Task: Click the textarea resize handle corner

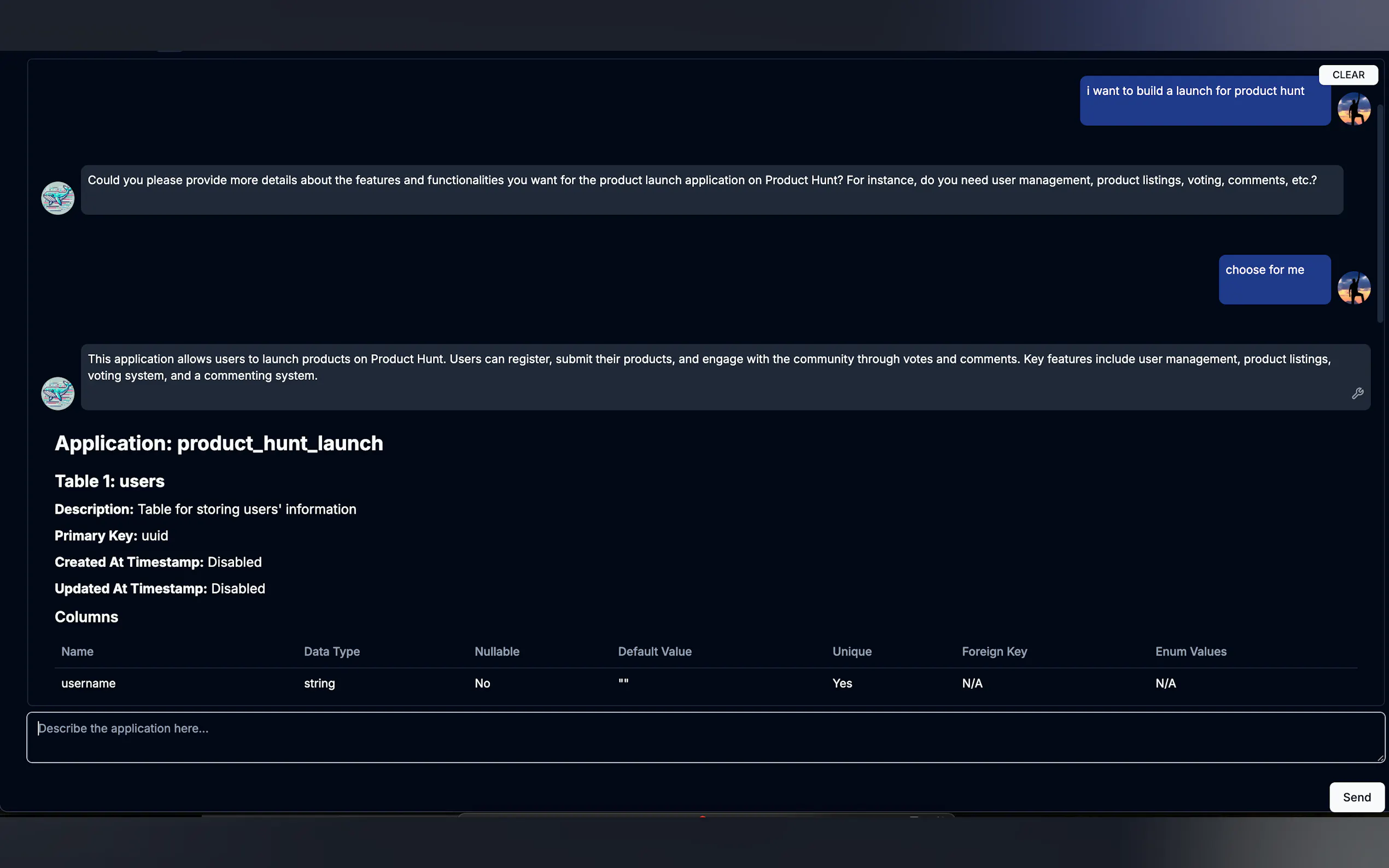Action: coord(1380,758)
